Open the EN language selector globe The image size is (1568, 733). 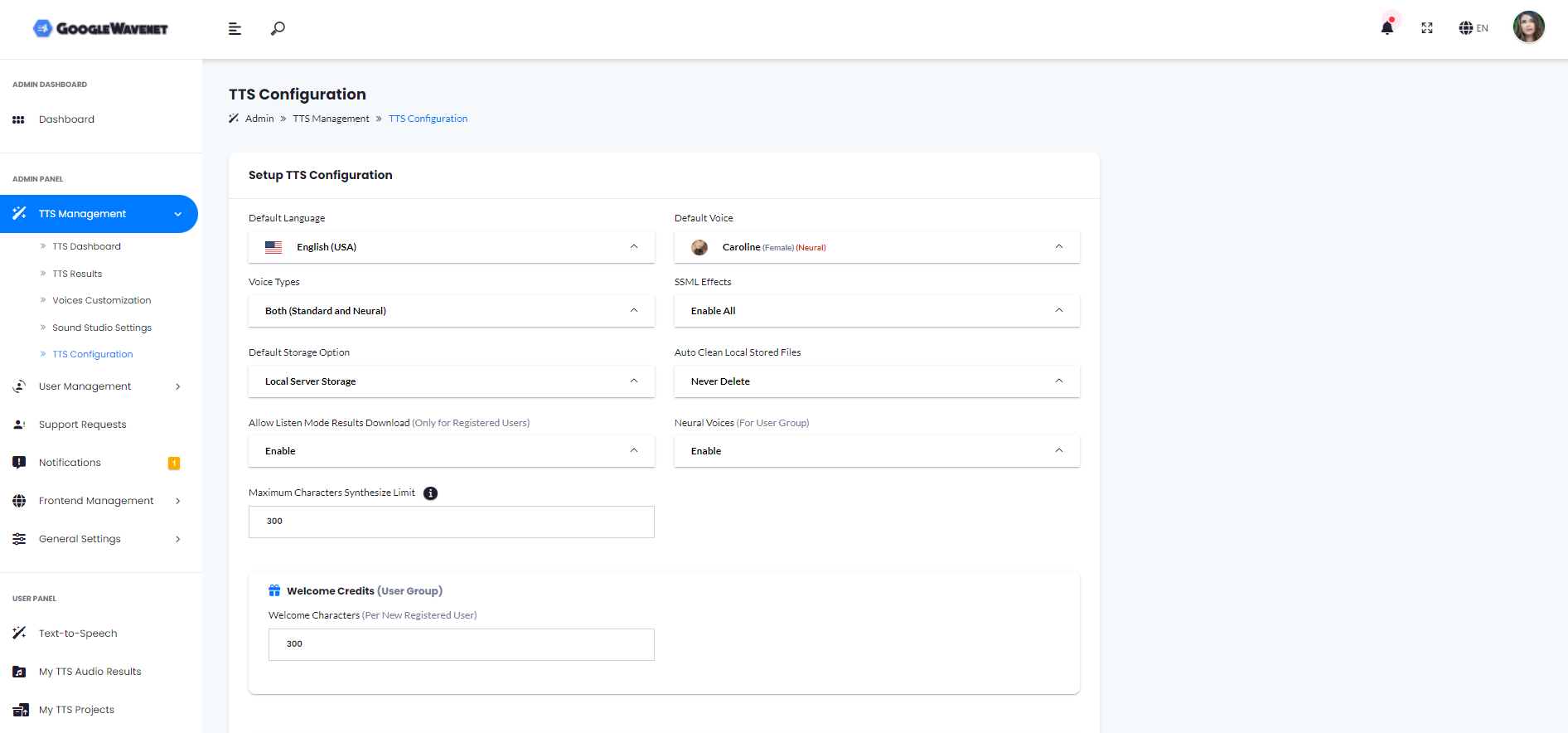[1474, 28]
